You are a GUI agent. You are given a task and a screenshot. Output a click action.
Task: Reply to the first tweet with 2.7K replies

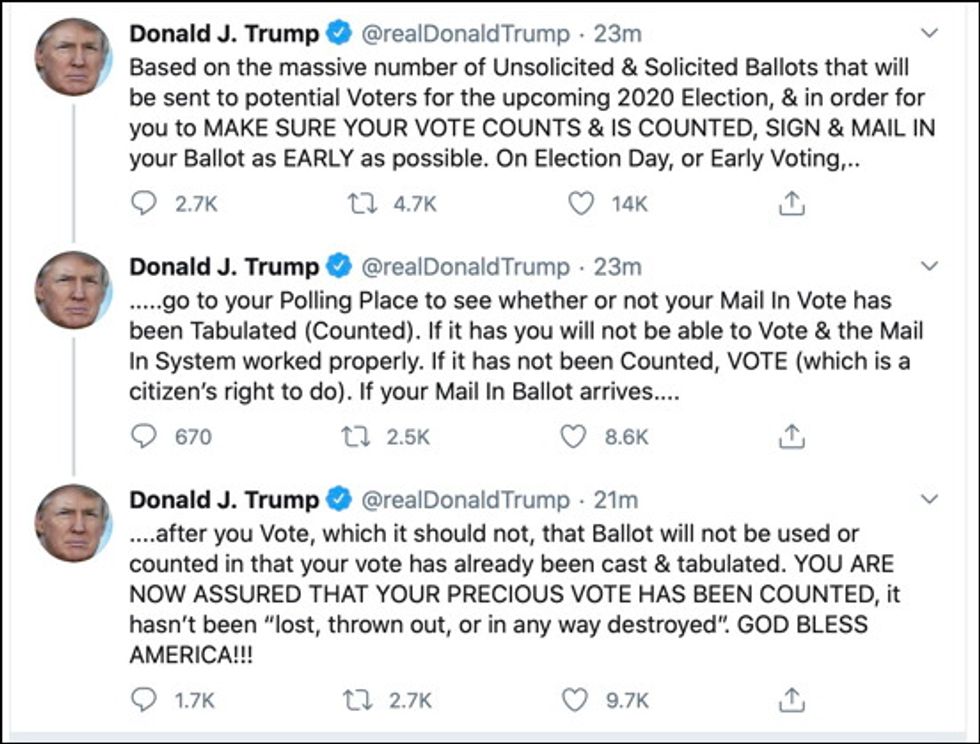point(146,204)
